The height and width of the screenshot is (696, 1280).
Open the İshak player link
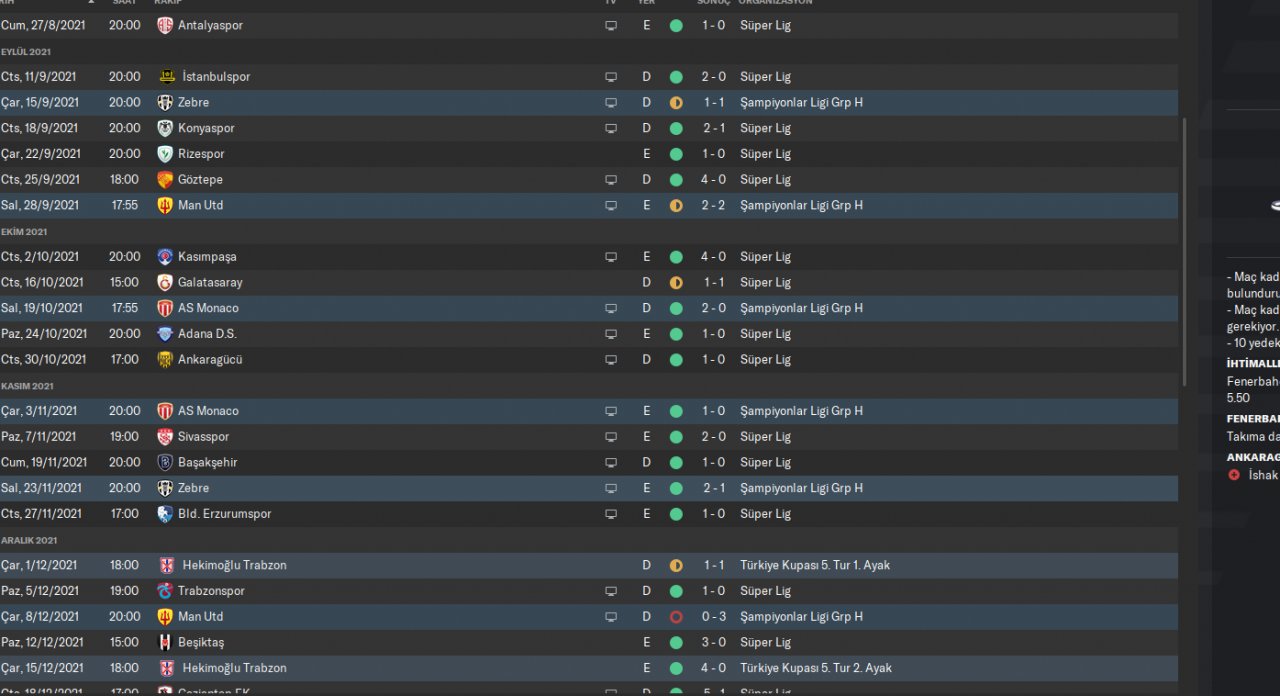(x=1264, y=475)
